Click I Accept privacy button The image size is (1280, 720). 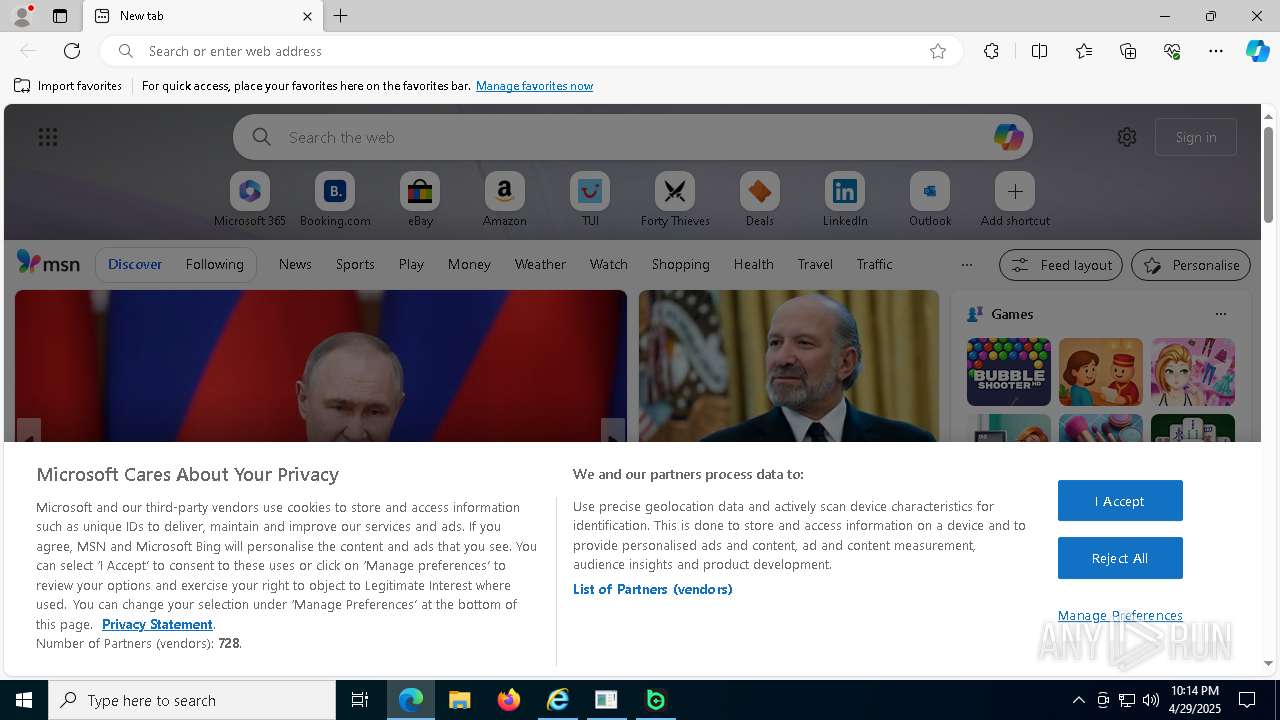coord(1120,501)
